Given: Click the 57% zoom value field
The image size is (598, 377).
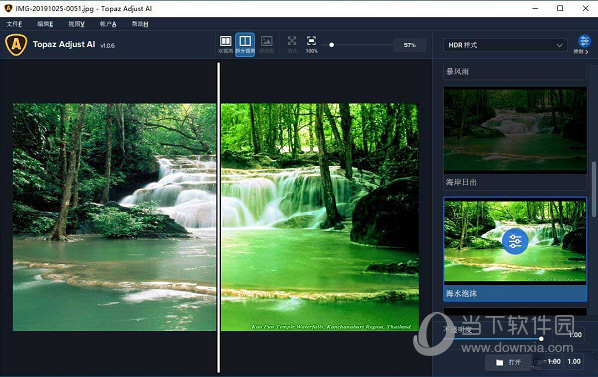Looking at the screenshot, I should coord(410,45).
